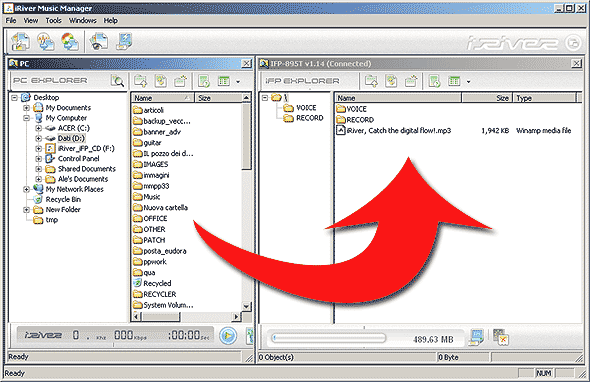Click the delete/format device icon at bottom right
The width and height of the screenshot is (590, 382).
coord(500,337)
